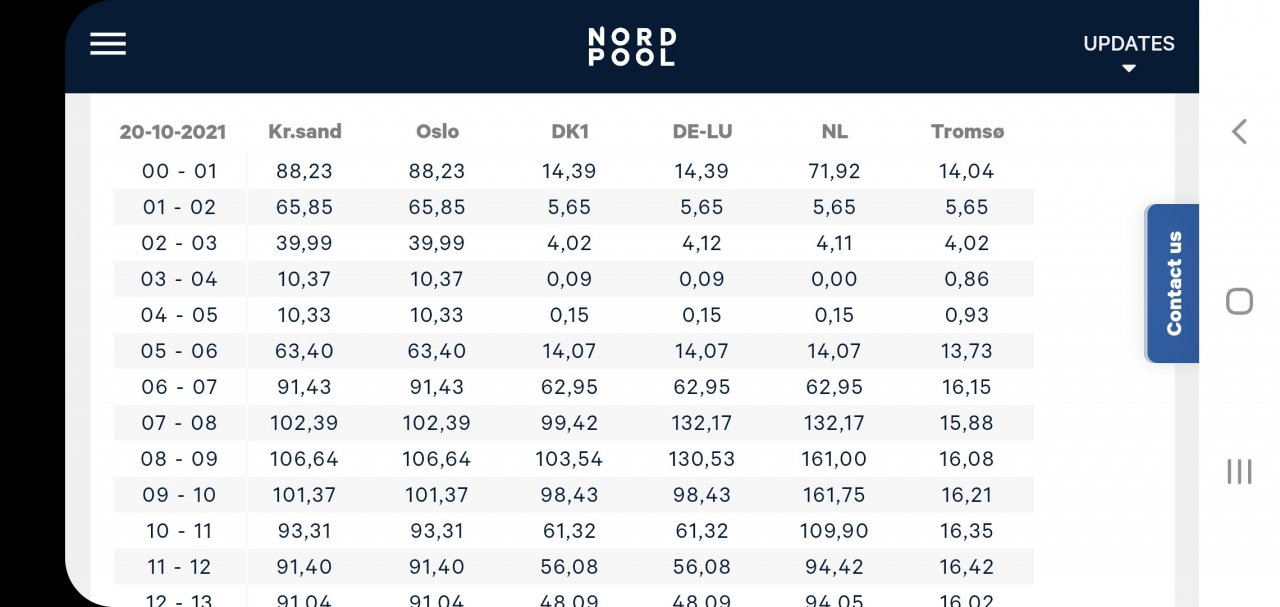
Task: Select the NL column header
Action: pyautogui.click(x=834, y=131)
